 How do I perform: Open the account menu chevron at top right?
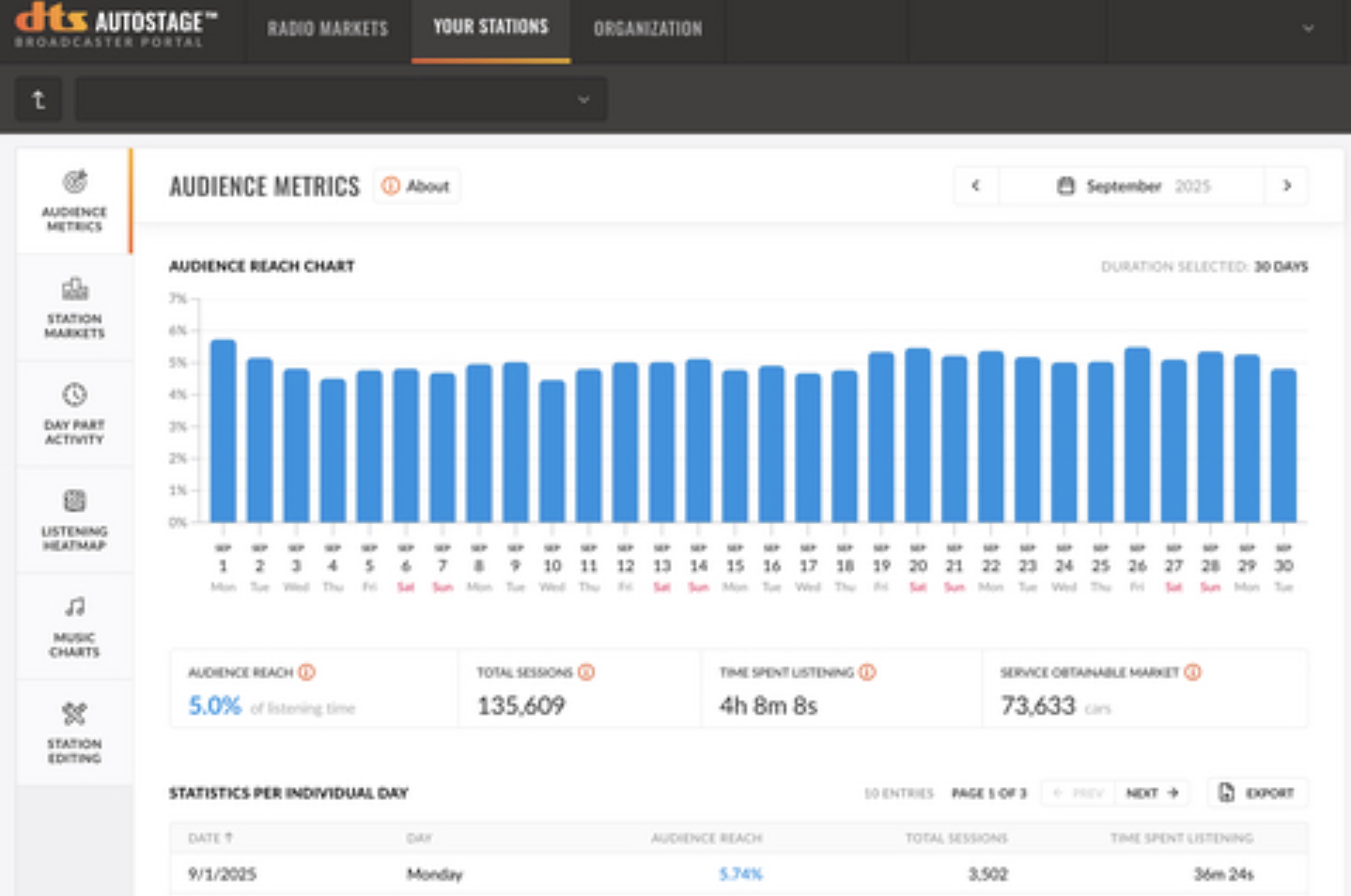(1308, 28)
